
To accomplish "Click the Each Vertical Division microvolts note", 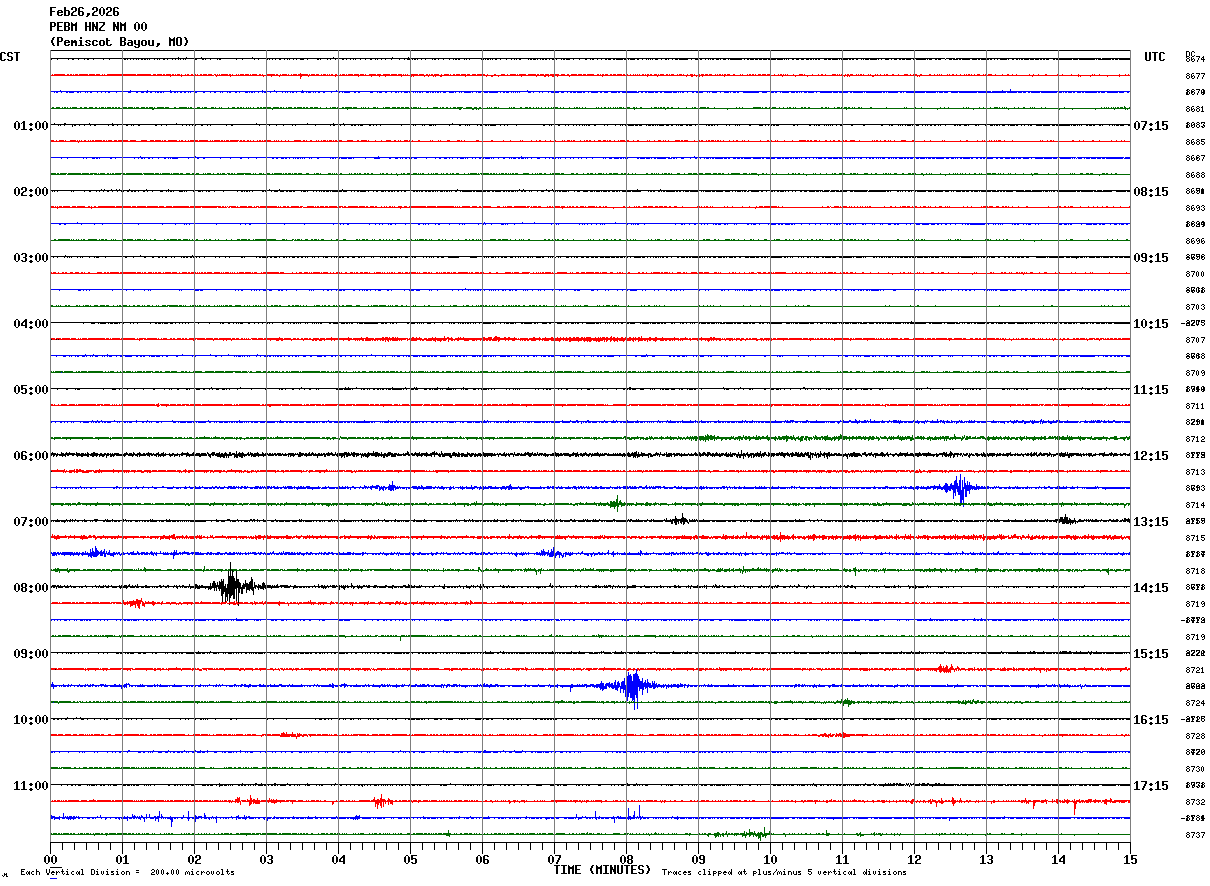I will tap(127, 873).
